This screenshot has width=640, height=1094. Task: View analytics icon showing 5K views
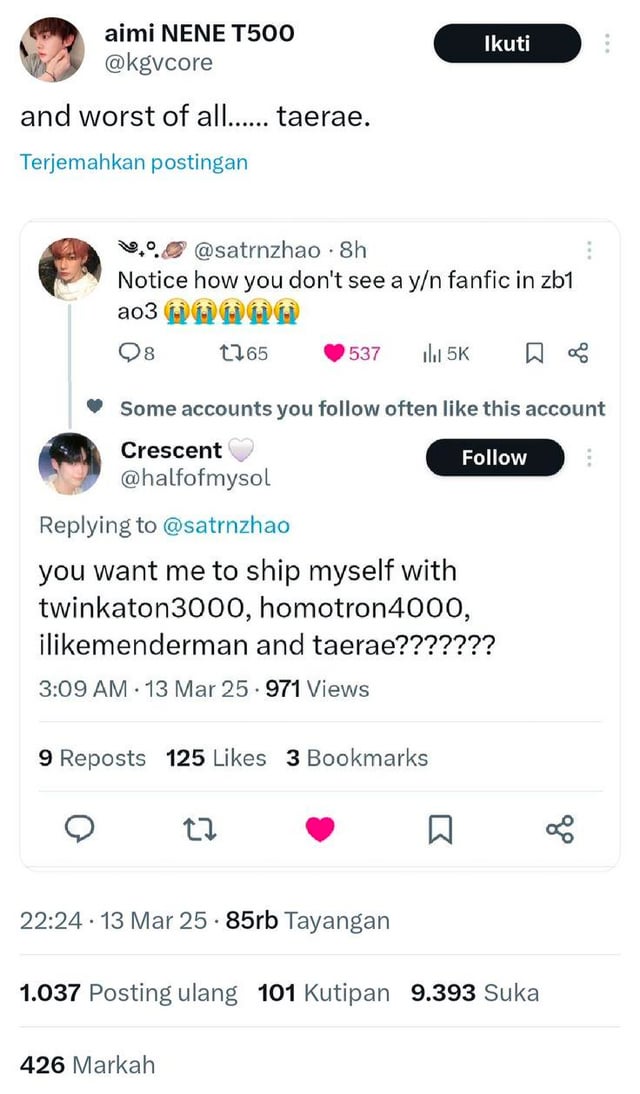[x=446, y=353]
